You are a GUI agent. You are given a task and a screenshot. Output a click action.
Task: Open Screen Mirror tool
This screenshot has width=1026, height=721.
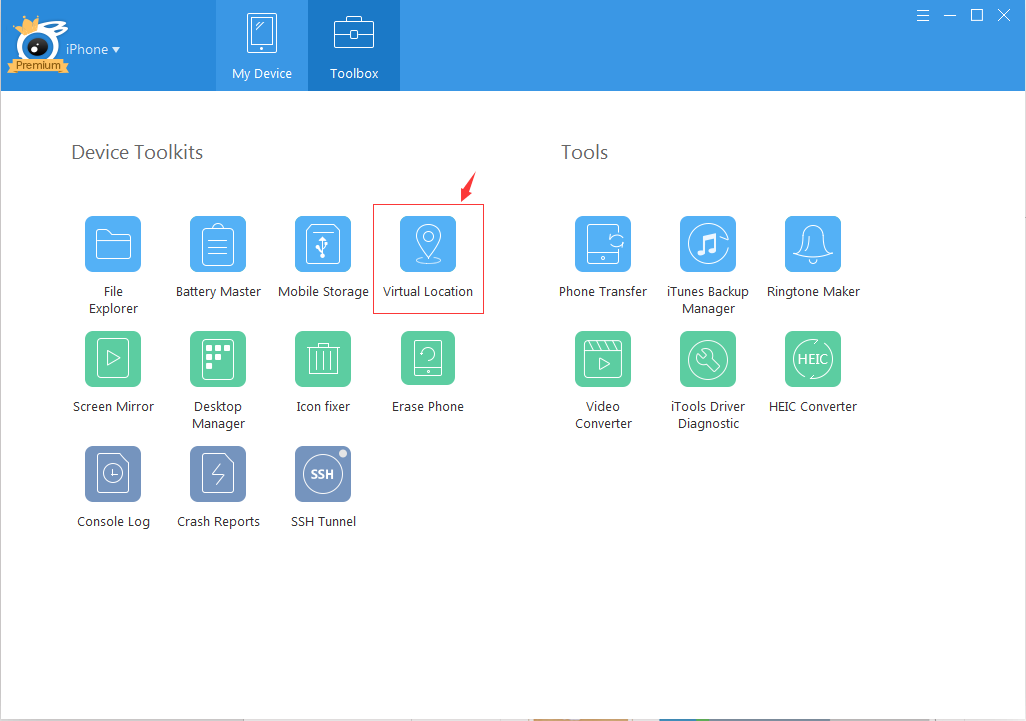pyautogui.click(x=113, y=359)
